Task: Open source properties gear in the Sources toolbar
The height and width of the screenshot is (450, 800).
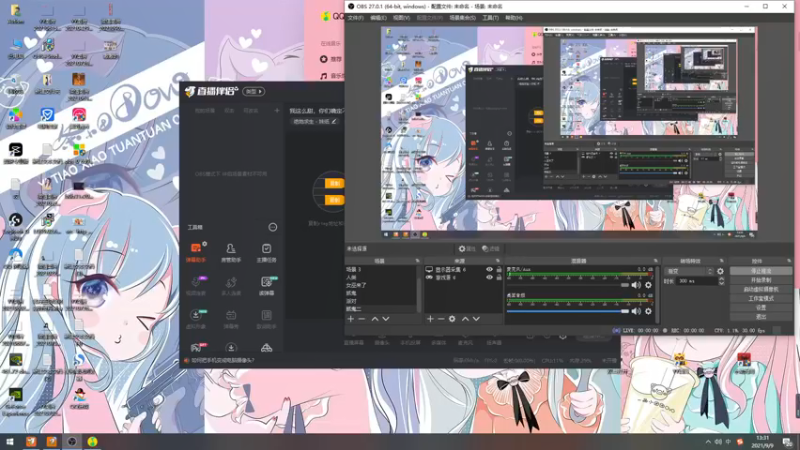Action: [x=452, y=319]
